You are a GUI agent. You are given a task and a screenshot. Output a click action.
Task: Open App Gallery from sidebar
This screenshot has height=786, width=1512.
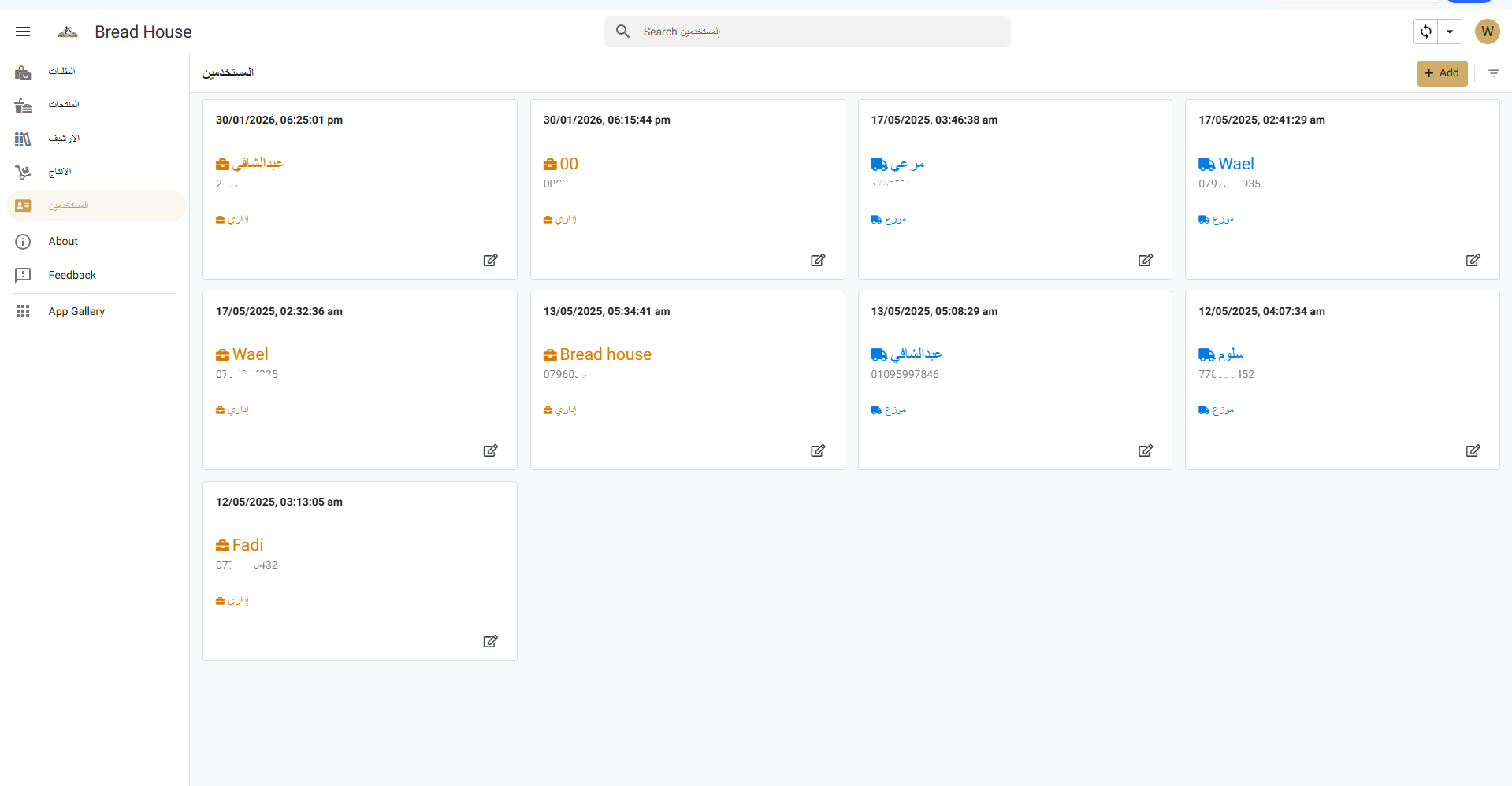tap(76, 311)
